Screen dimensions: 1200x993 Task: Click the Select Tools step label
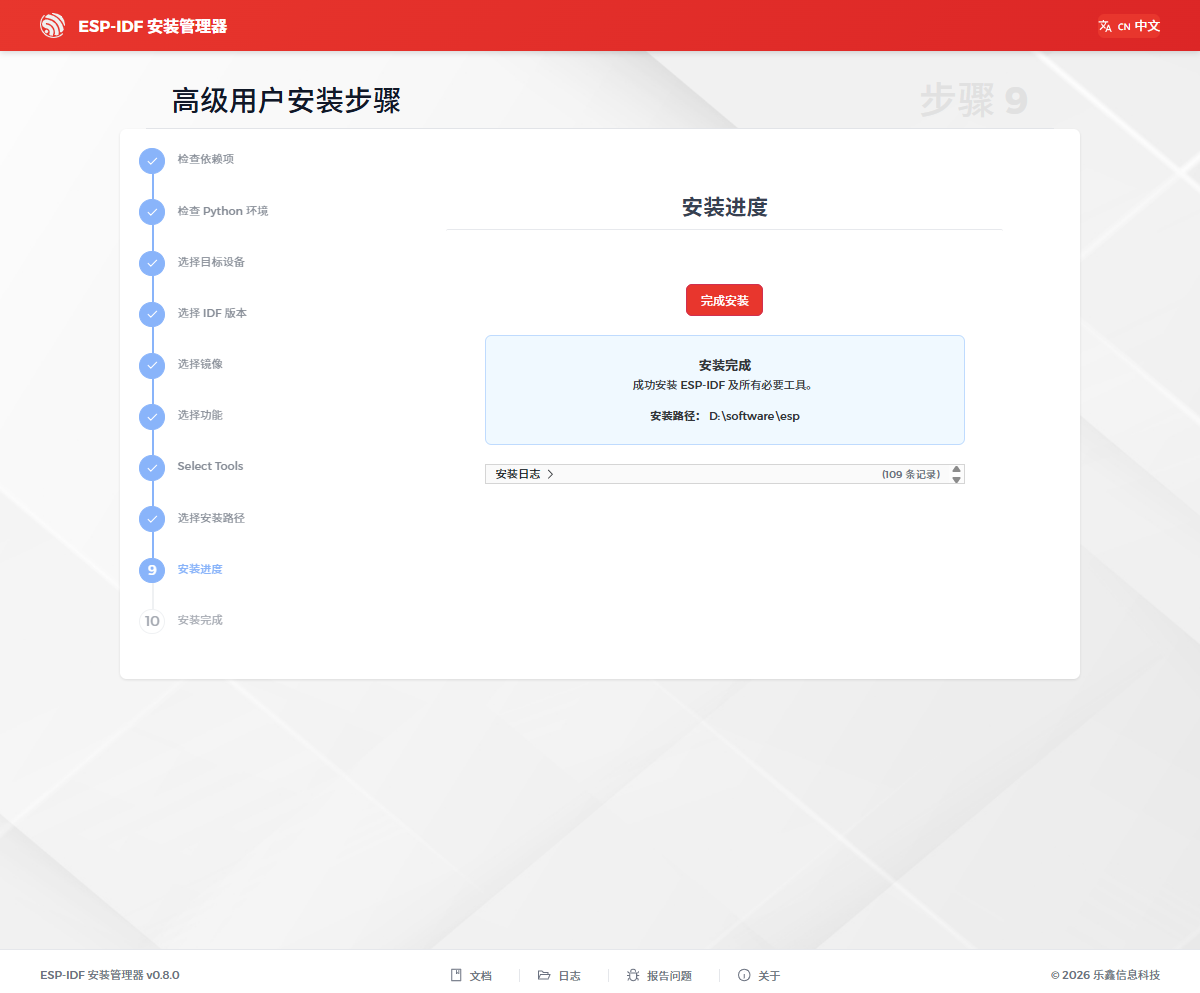[210, 466]
